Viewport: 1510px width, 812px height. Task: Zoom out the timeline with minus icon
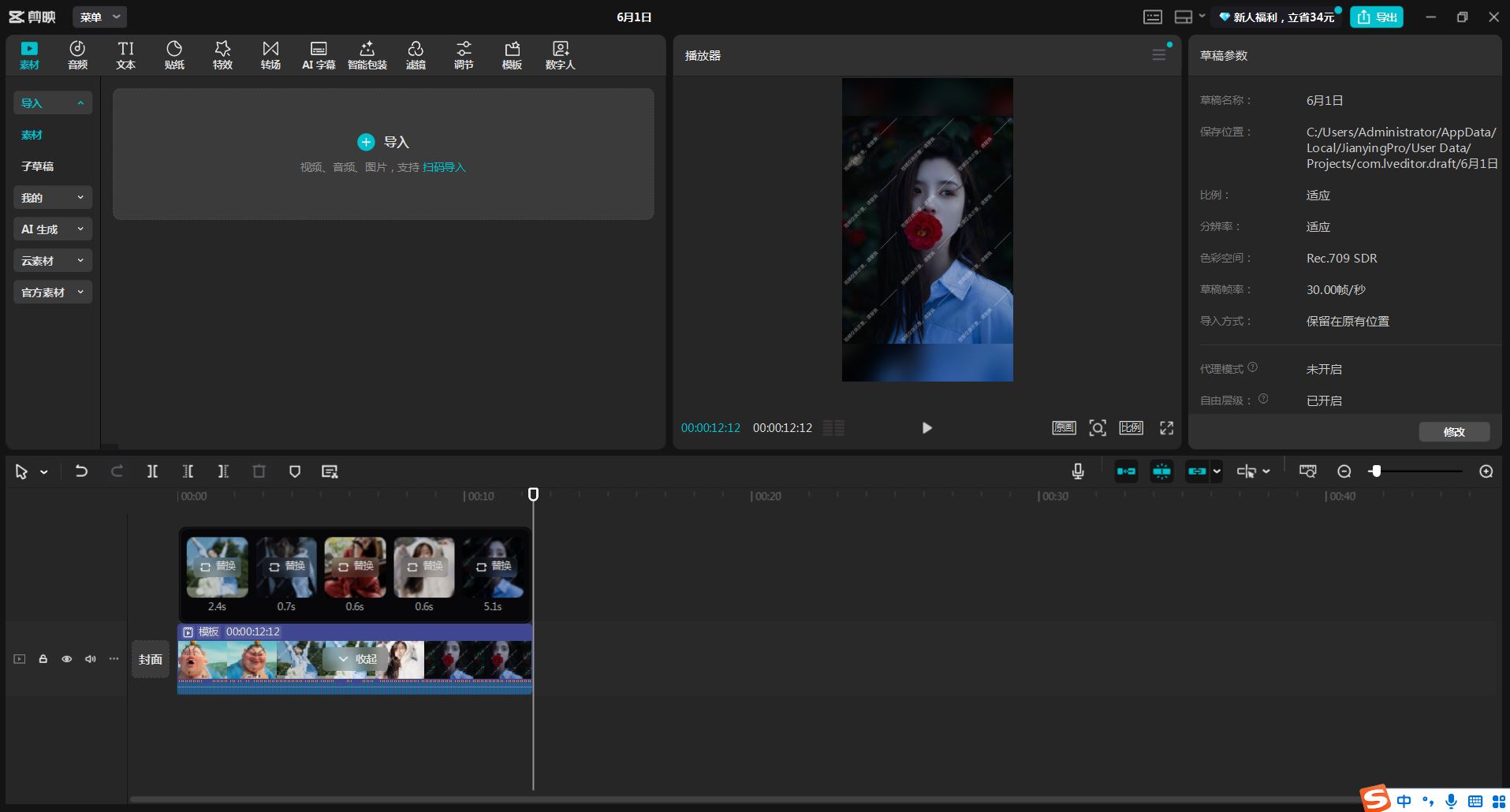coord(1344,471)
